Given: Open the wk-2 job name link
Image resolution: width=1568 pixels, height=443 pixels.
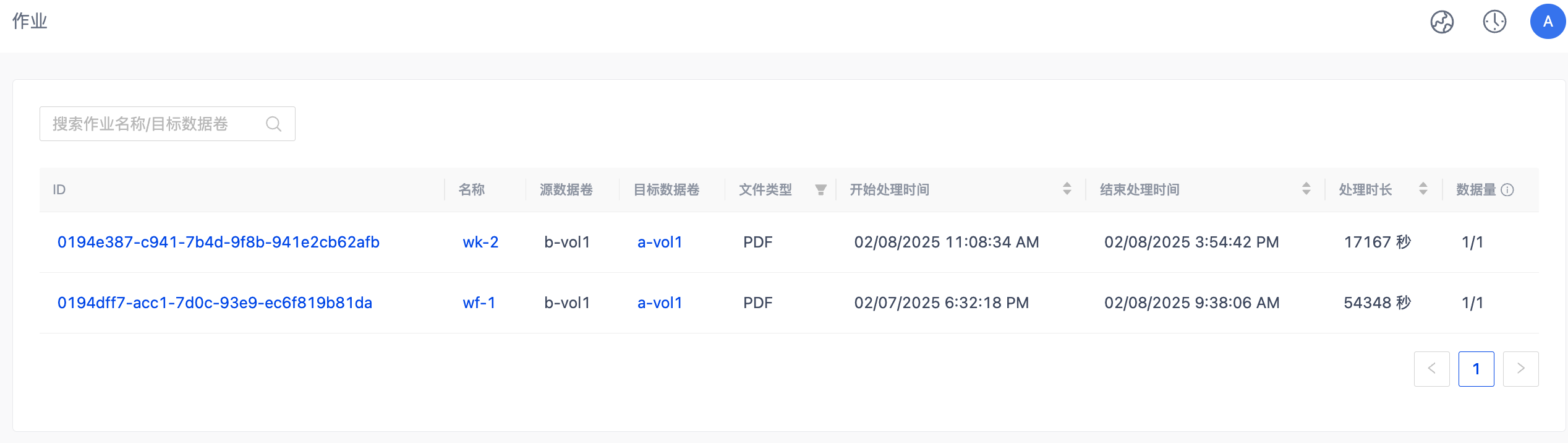Looking at the screenshot, I should pyautogui.click(x=480, y=242).
